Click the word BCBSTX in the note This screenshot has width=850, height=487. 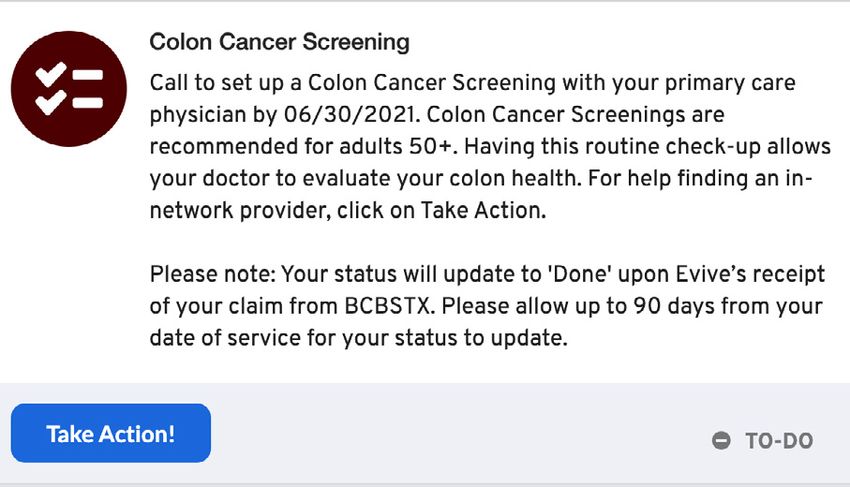click(388, 306)
